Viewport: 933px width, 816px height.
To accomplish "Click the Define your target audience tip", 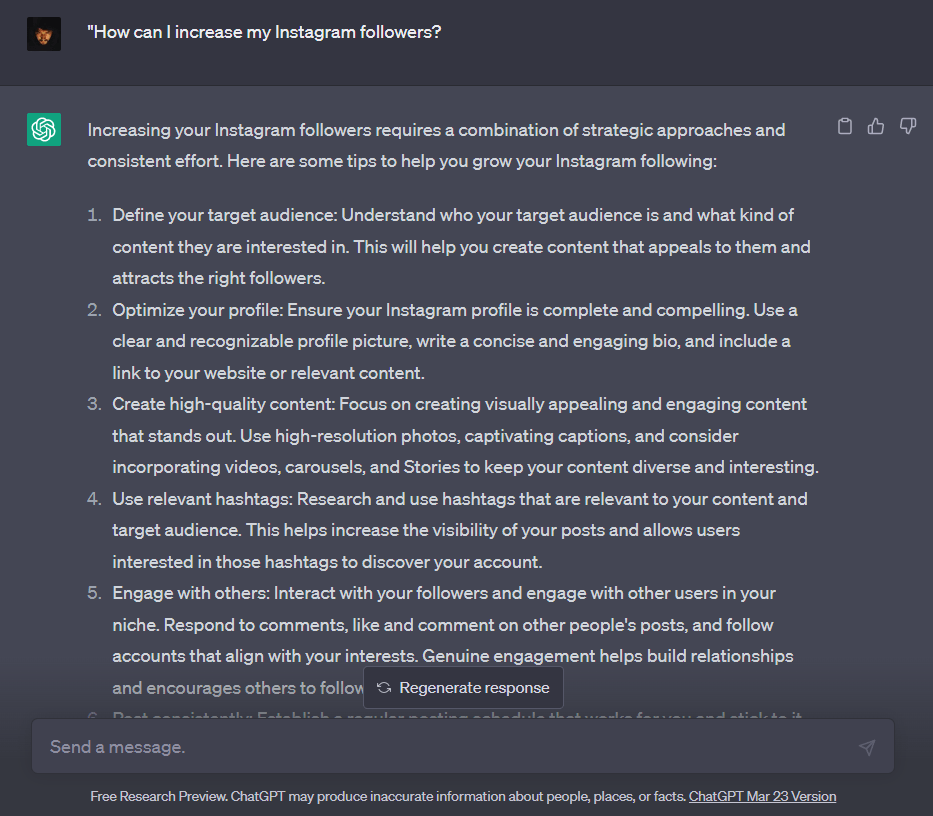I will 461,246.
